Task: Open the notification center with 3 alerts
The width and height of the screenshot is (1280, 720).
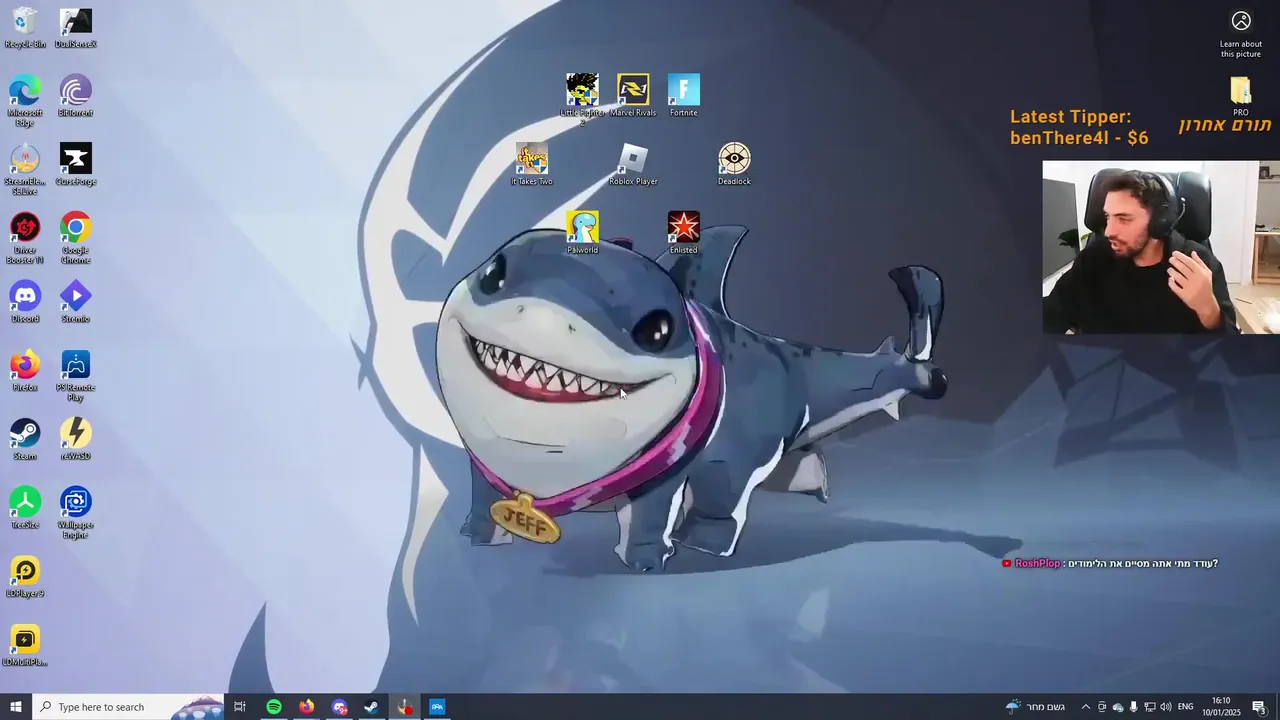Action: click(x=1260, y=707)
